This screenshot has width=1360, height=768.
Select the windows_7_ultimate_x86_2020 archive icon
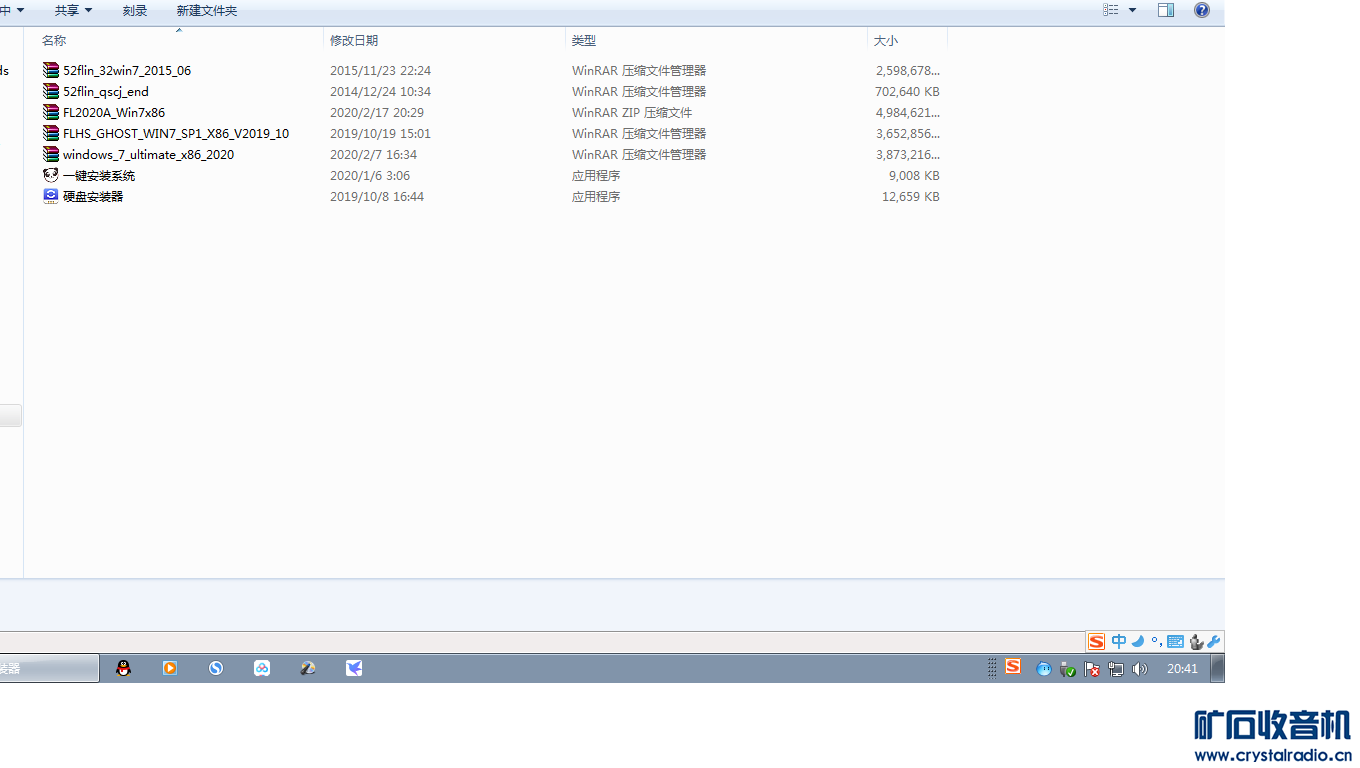click(51, 154)
